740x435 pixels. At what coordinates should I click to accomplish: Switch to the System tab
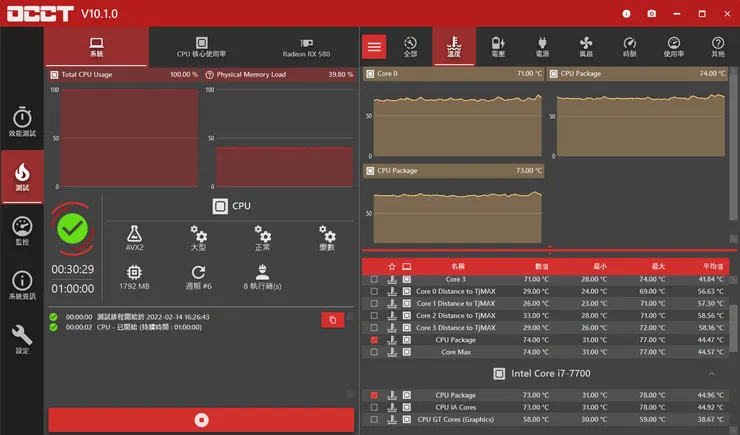[97, 47]
